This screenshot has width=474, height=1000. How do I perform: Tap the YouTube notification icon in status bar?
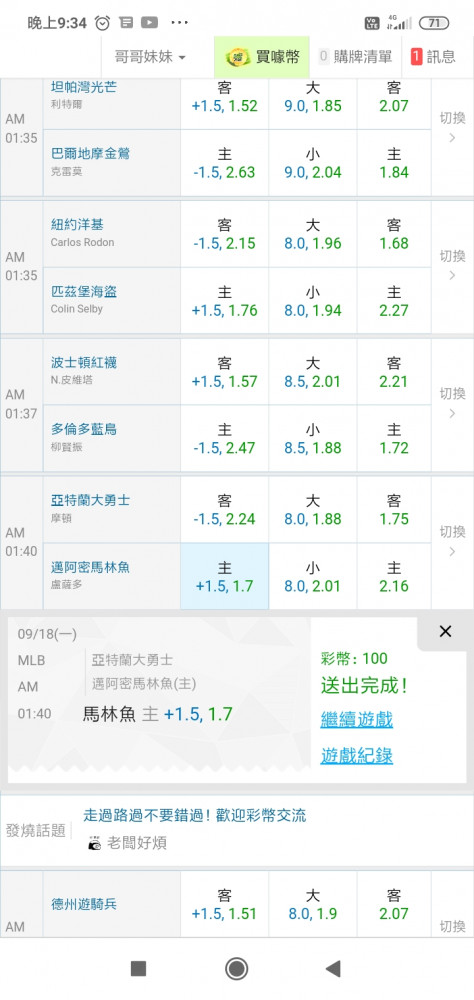pos(149,23)
